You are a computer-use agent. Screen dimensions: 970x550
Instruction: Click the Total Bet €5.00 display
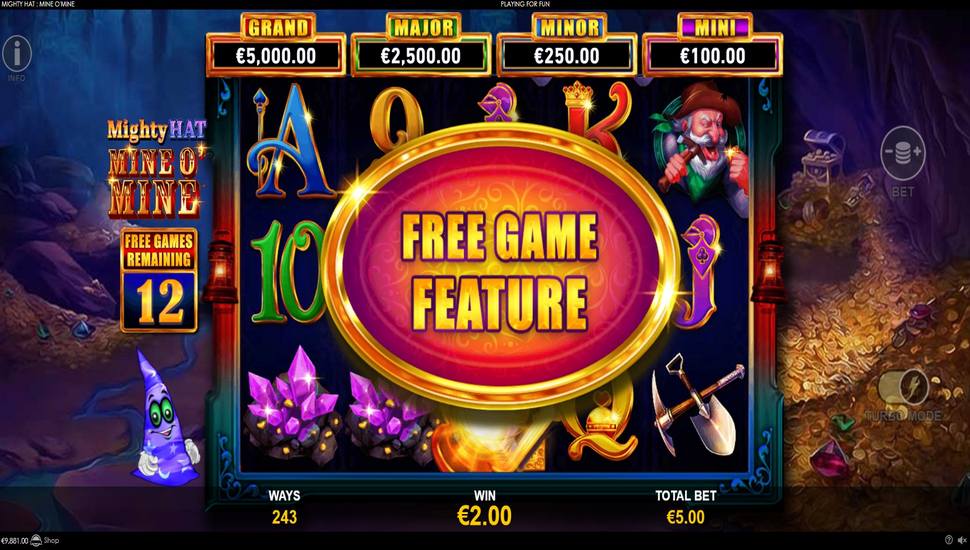click(685, 507)
